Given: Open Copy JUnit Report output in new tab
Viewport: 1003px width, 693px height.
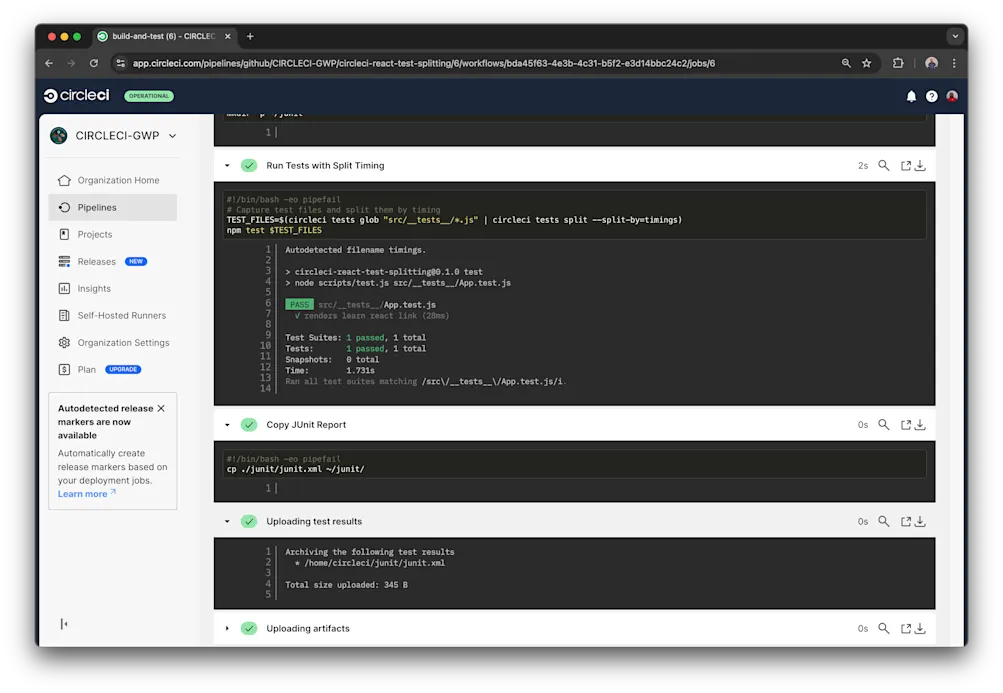Looking at the screenshot, I should [x=905, y=425].
